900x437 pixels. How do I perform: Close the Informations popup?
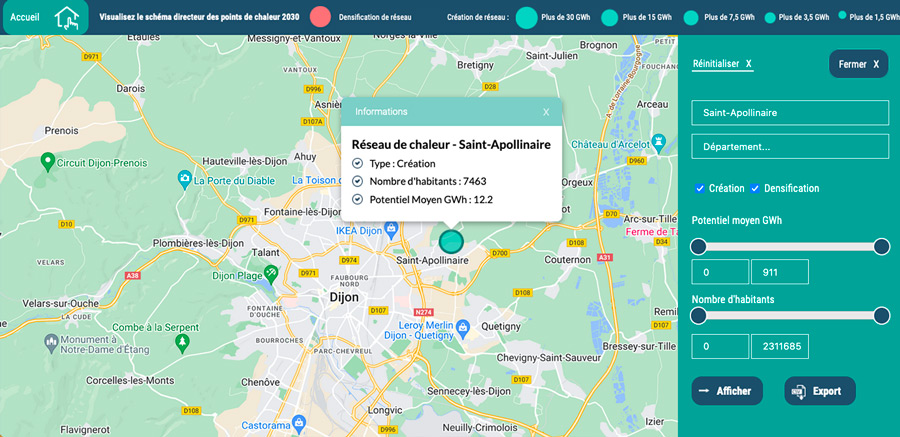(x=546, y=112)
